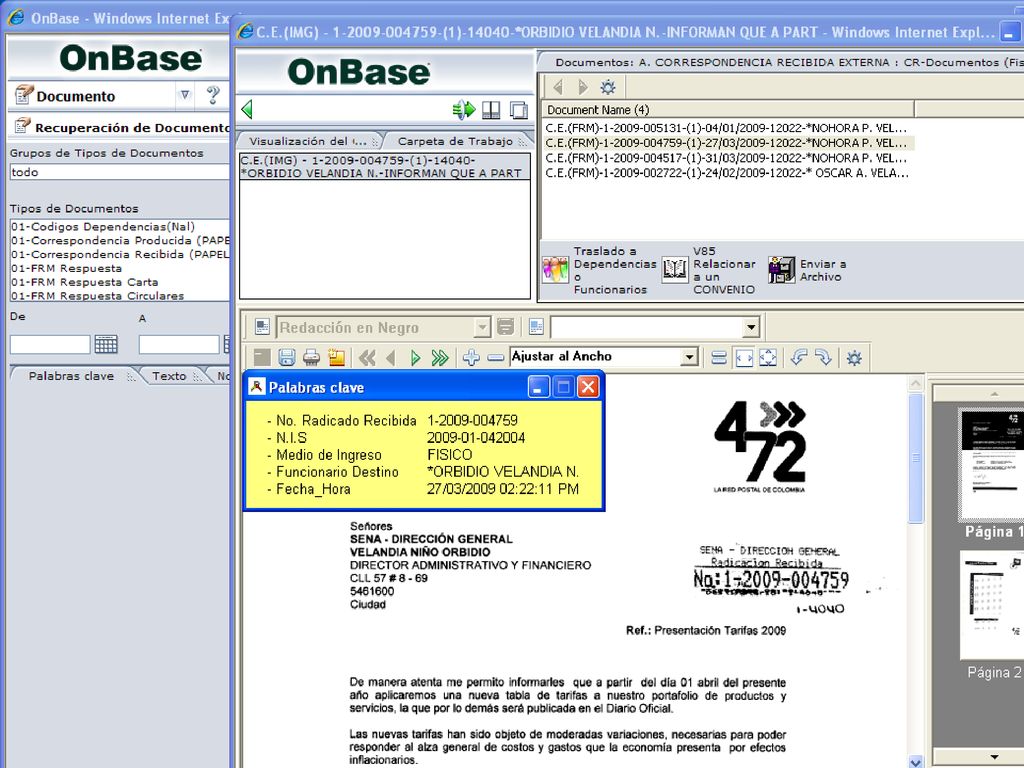The height and width of the screenshot is (768, 1024).
Task: Zoom out with the minus icon
Action: (x=496, y=357)
